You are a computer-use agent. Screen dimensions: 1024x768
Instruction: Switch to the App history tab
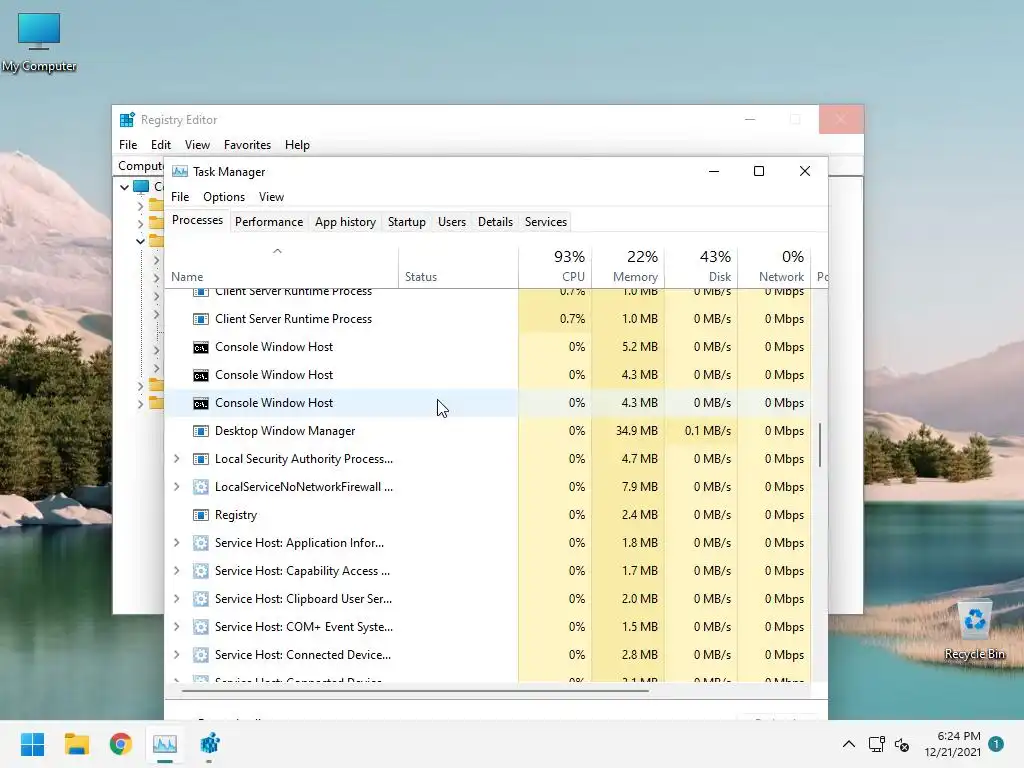[345, 222]
